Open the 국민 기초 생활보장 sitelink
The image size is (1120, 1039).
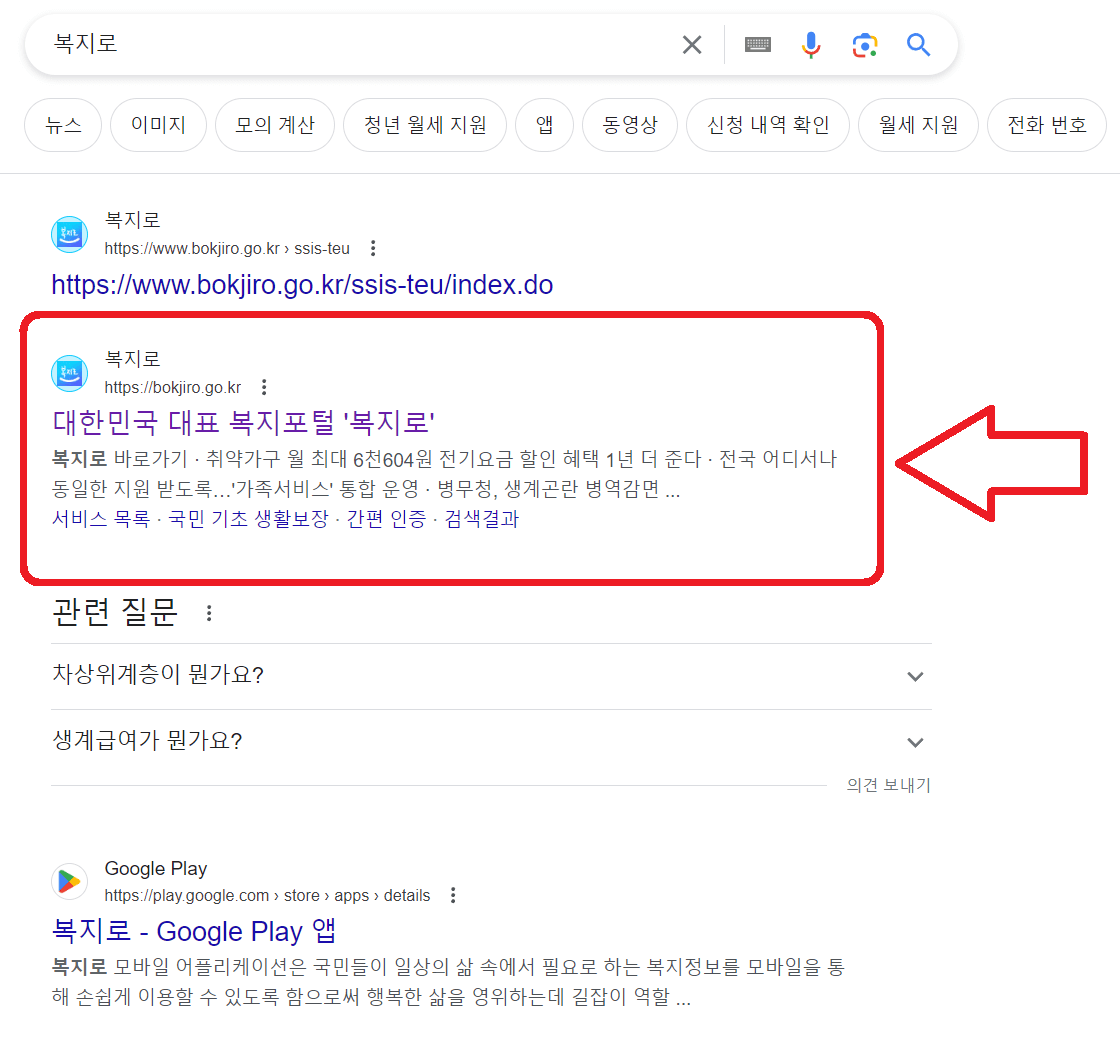pos(248,518)
